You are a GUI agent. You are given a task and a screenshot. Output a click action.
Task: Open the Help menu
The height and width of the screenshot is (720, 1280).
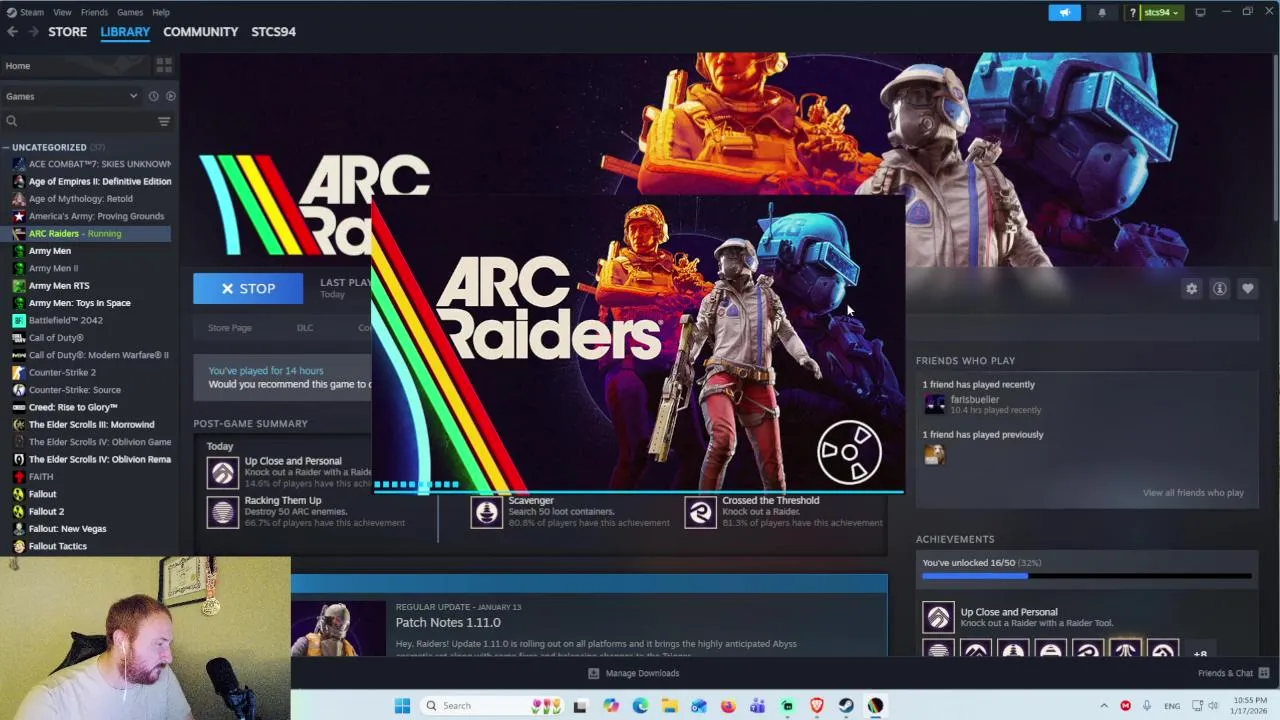click(x=161, y=12)
